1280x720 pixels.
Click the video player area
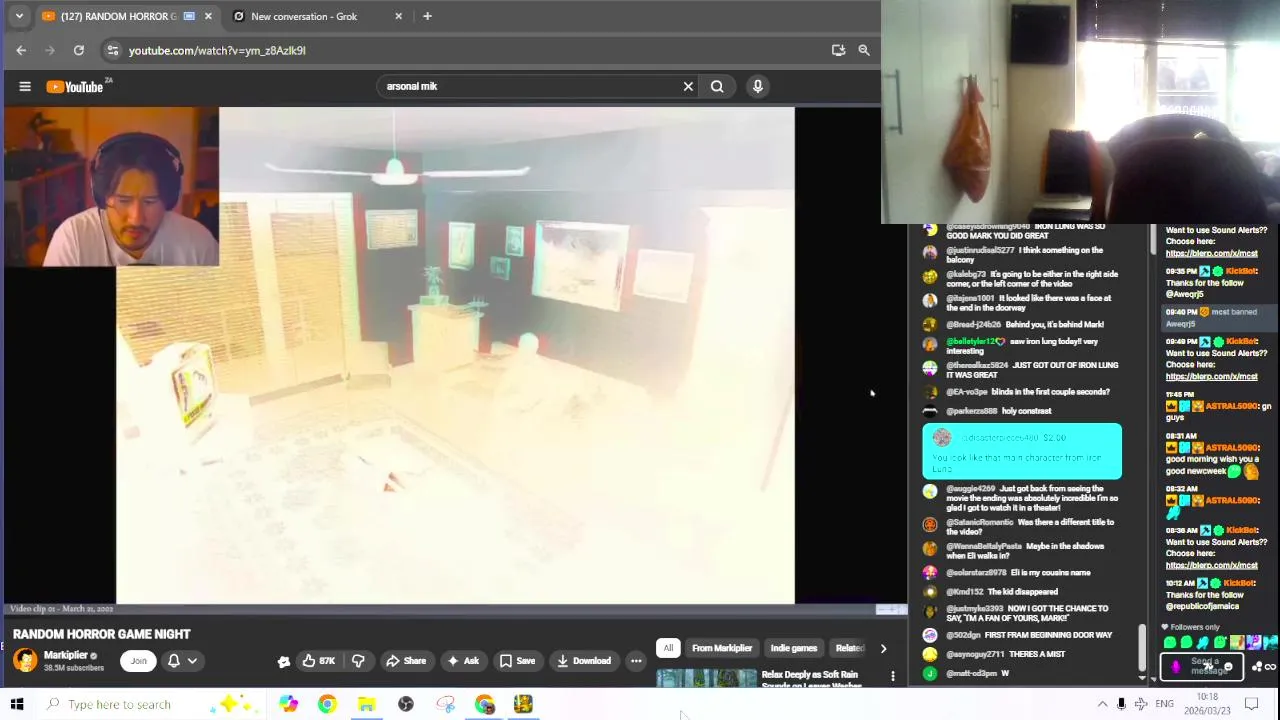pos(455,355)
